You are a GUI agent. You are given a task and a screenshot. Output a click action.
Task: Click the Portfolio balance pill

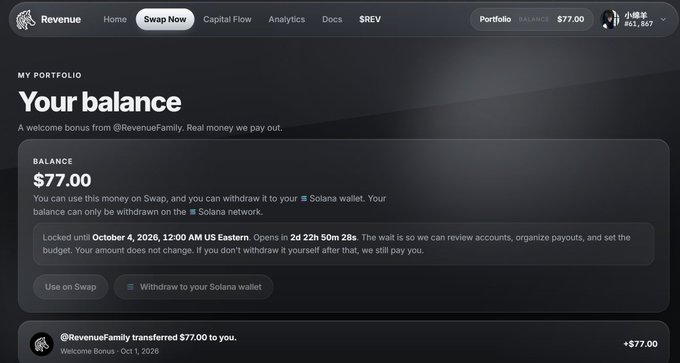tap(532, 20)
